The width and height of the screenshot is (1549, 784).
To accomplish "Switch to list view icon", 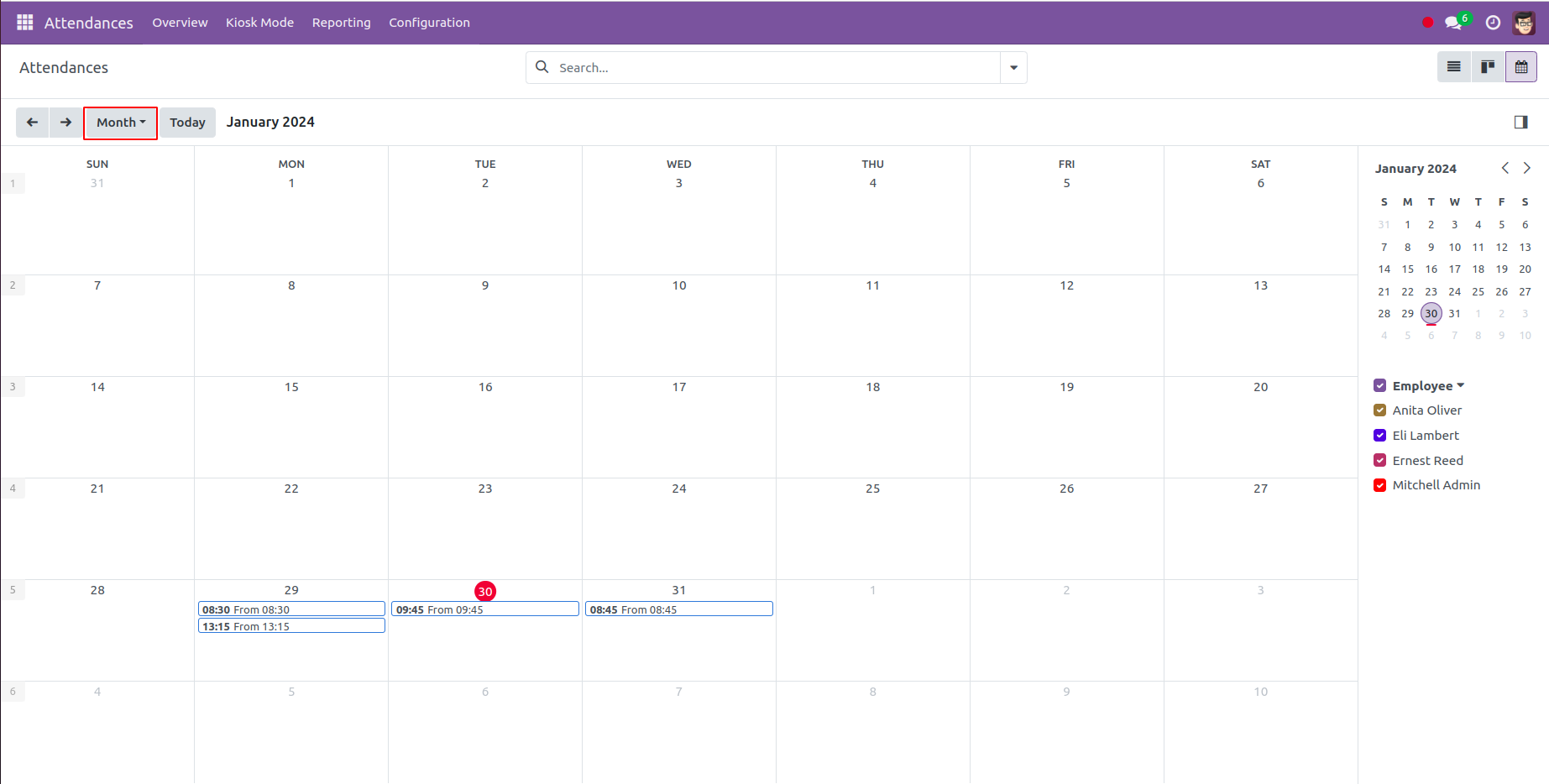I will click(1454, 67).
